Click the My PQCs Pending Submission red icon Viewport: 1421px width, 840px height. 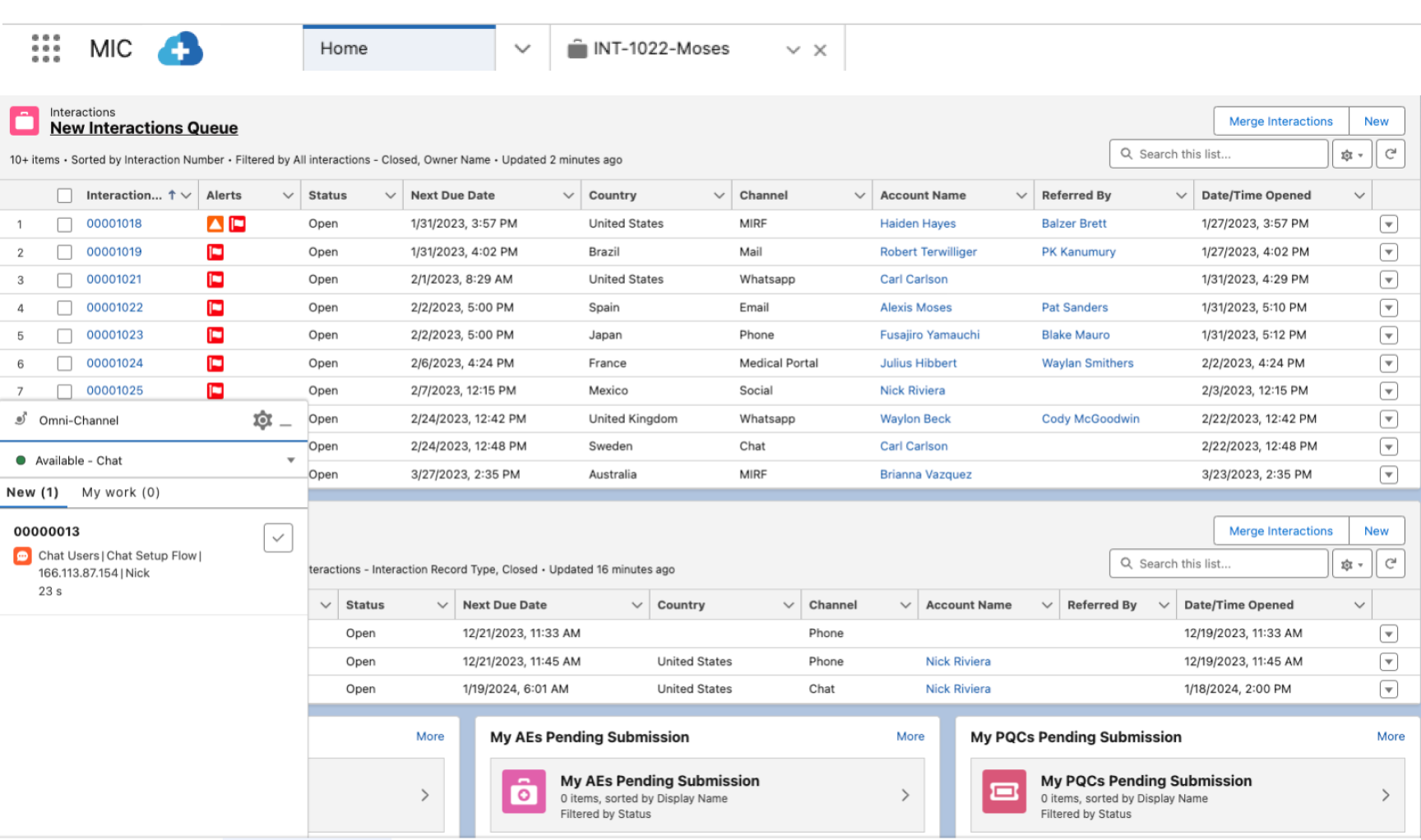point(1004,792)
